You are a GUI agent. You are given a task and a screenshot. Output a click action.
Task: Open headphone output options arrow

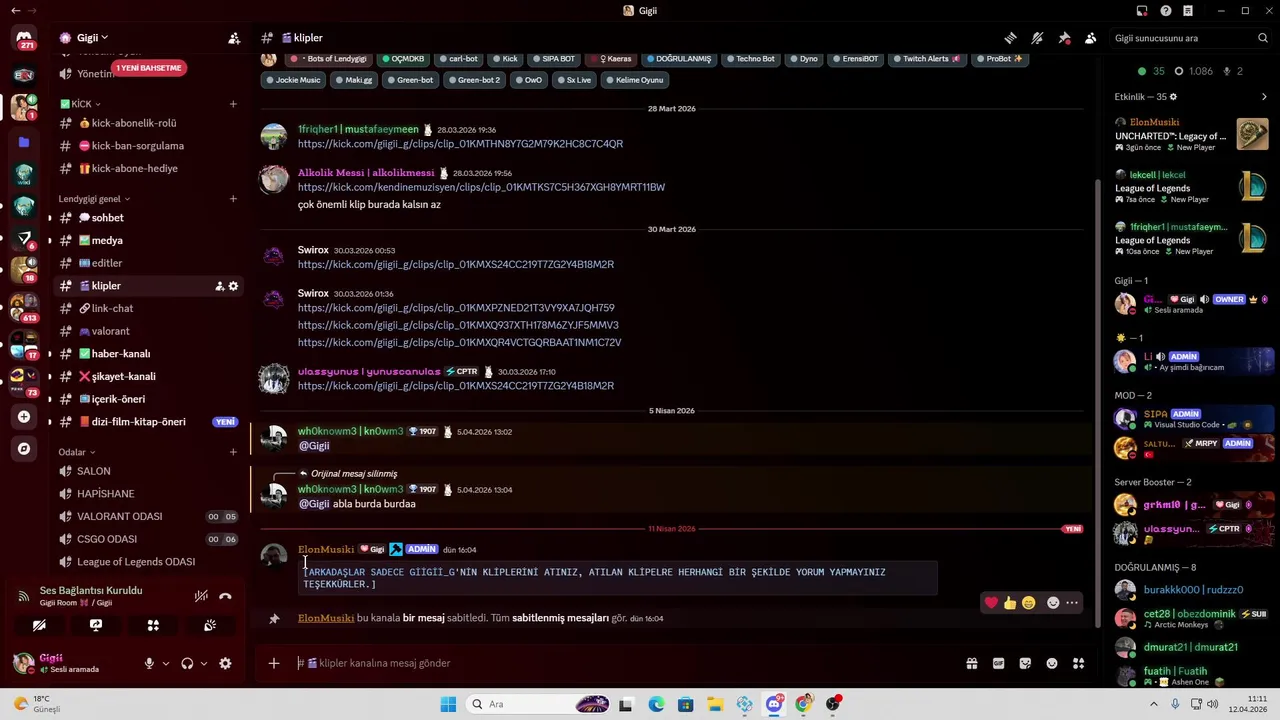pyautogui.click(x=204, y=663)
